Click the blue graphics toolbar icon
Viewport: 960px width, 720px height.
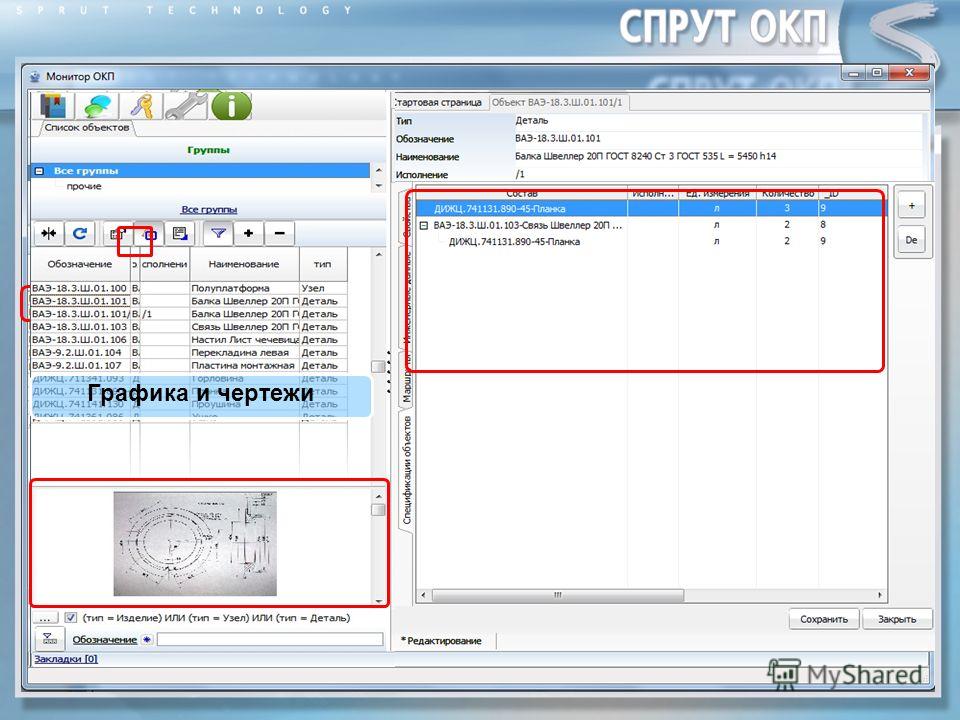pos(149,233)
